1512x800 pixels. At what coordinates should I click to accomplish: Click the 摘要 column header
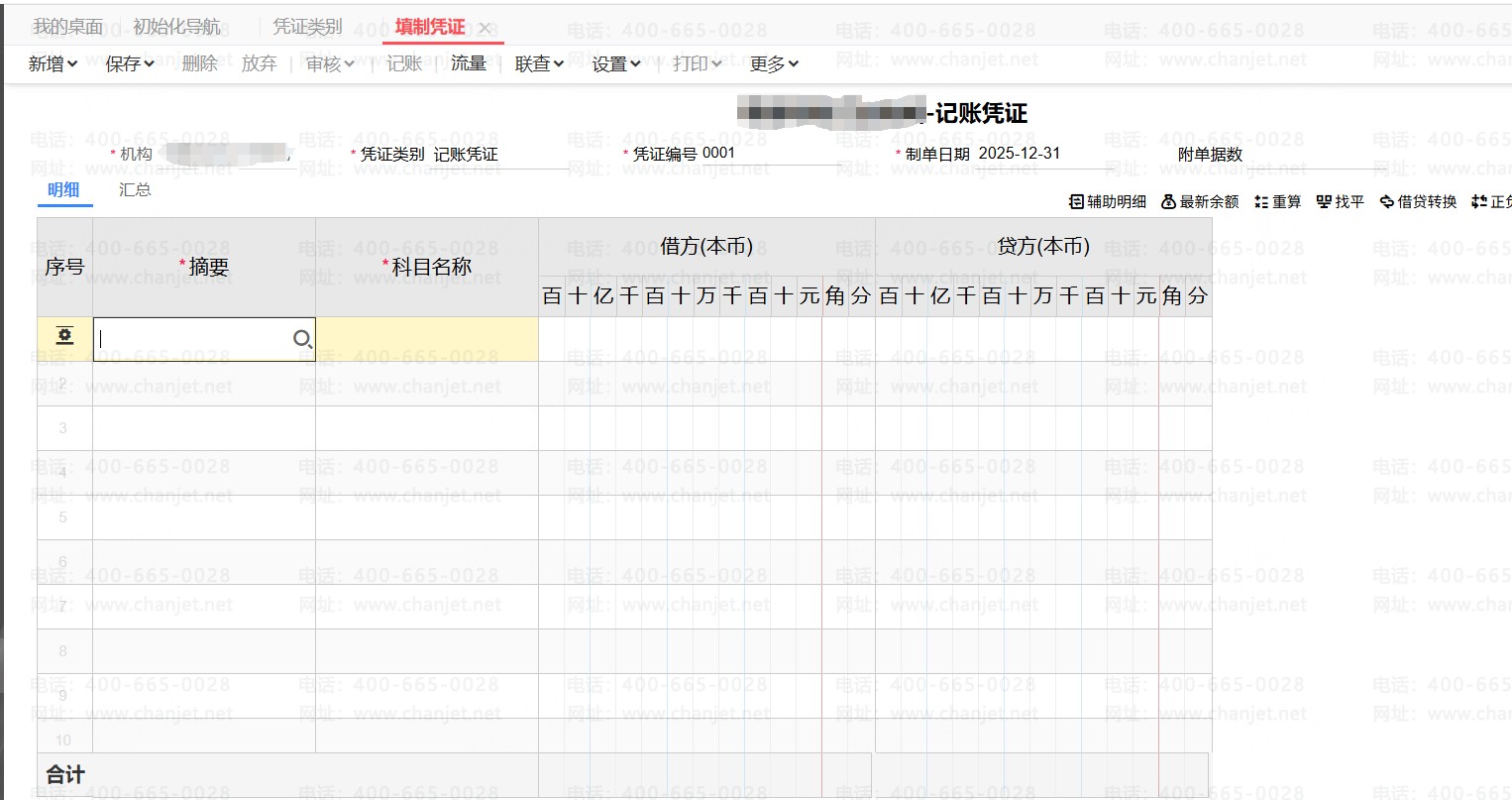click(x=204, y=268)
